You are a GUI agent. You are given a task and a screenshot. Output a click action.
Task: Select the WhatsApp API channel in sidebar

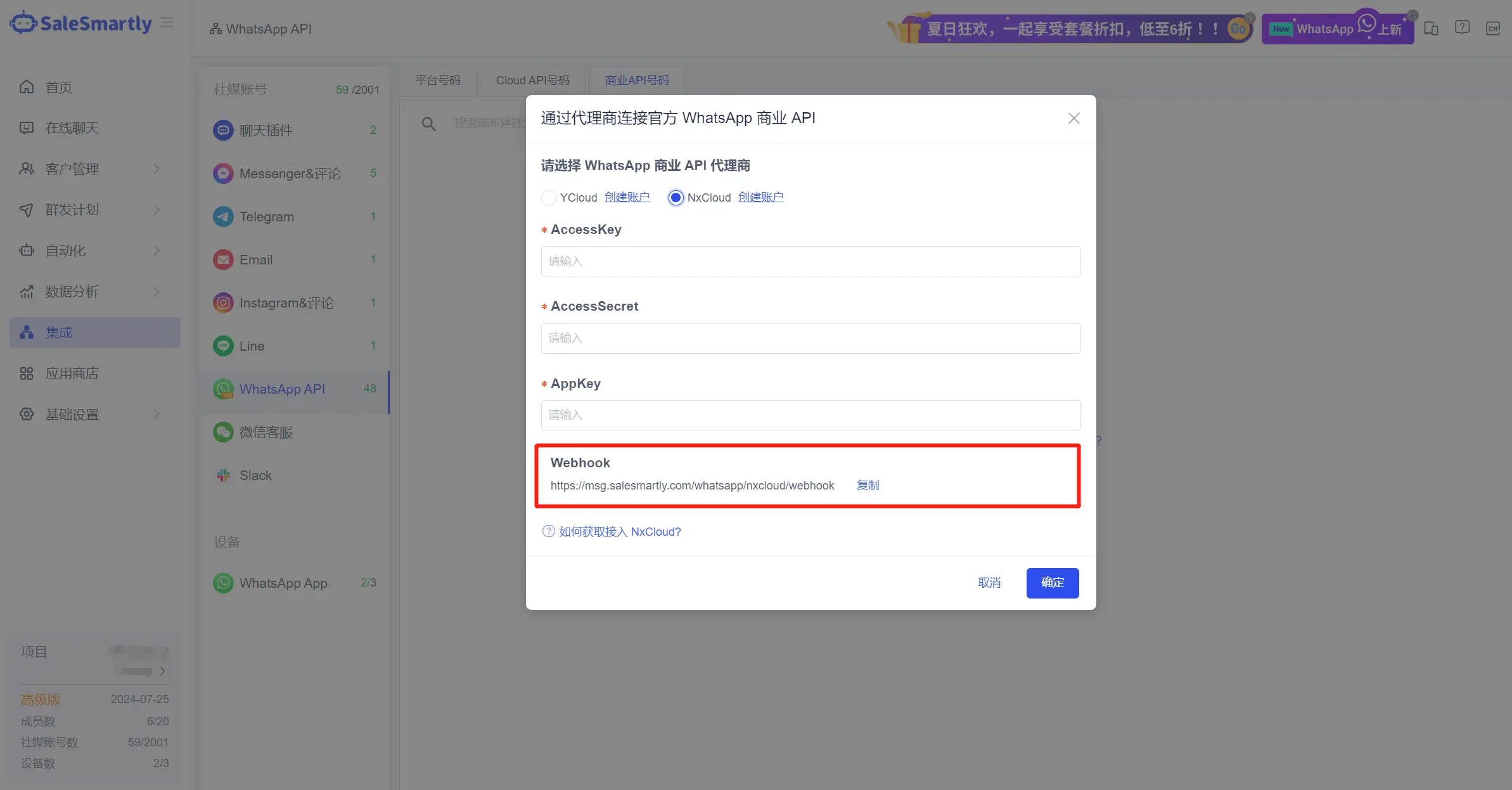tap(282, 389)
